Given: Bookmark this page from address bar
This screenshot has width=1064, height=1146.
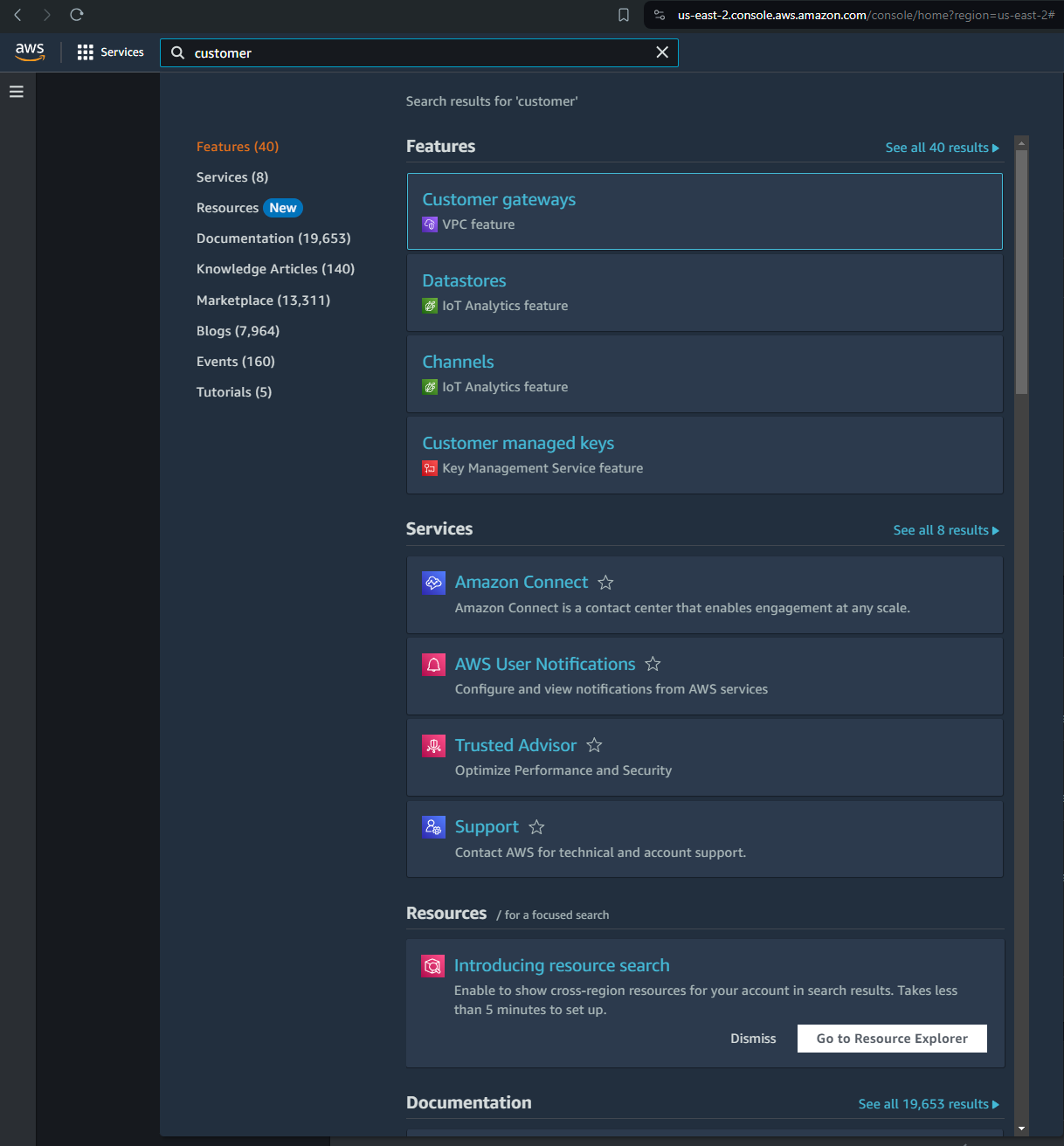Looking at the screenshot, I should (624, 15).
